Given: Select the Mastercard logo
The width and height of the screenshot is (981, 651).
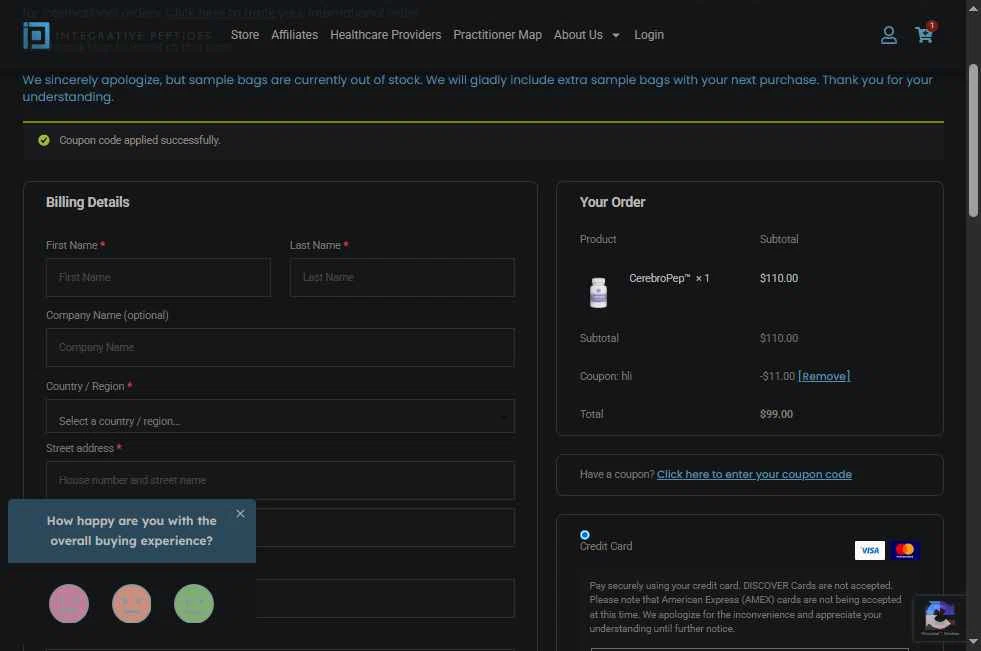Looking at the screenshot, I should click(x=905, y=550).
